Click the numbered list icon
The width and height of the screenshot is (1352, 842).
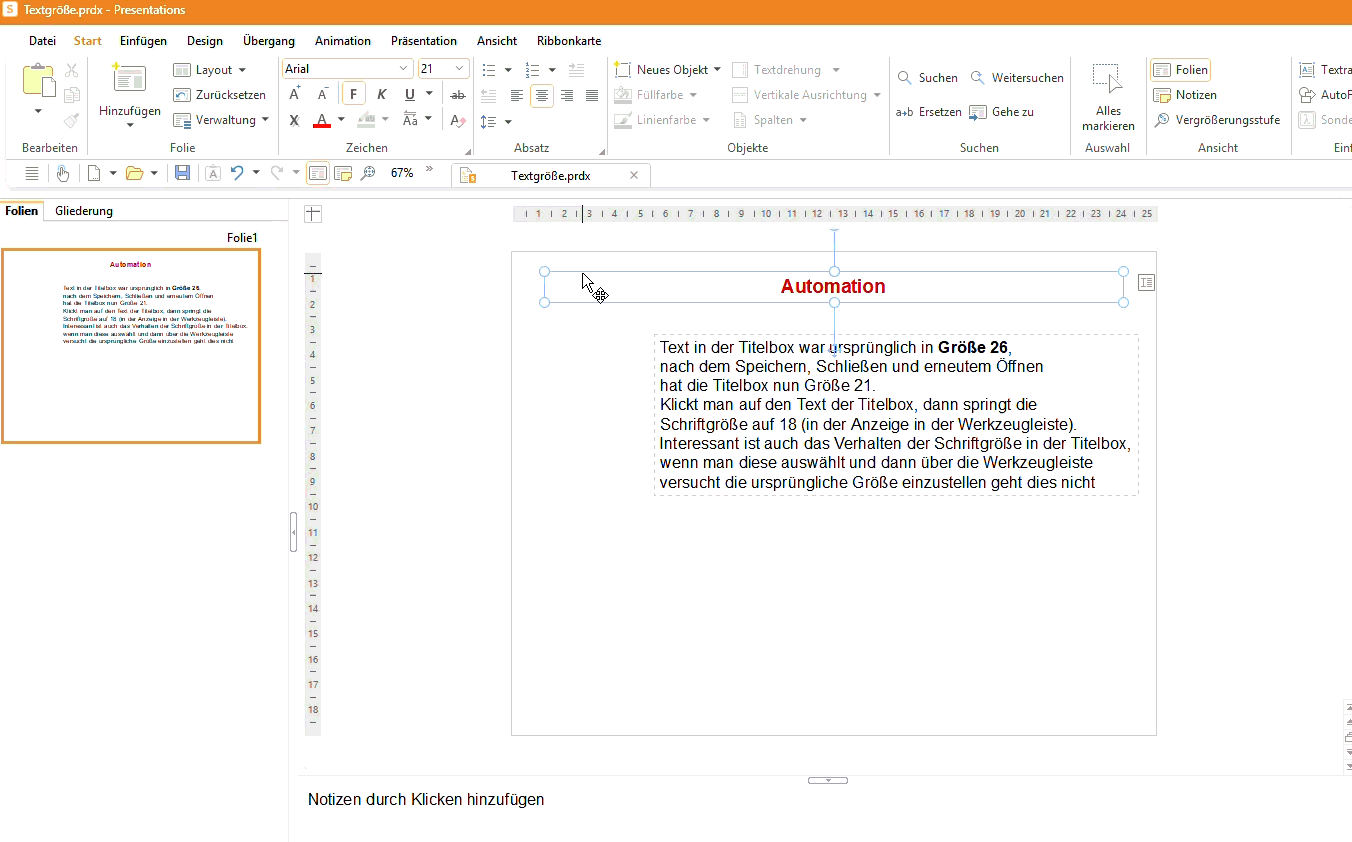coord(532,70)
